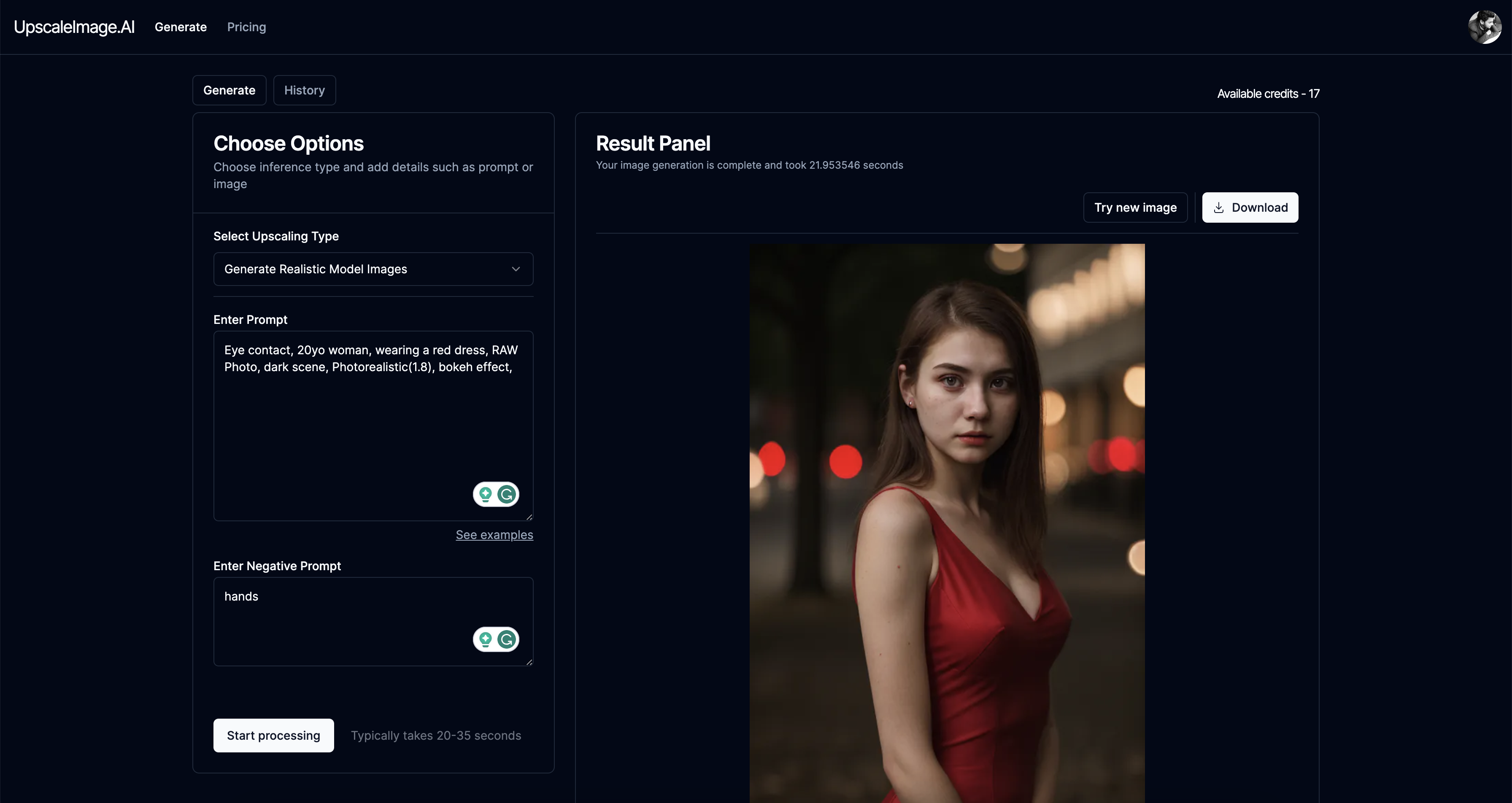Click negative prompt textarea resize handle
This screenshot has height=803, width=1512.
coord(529,662)
